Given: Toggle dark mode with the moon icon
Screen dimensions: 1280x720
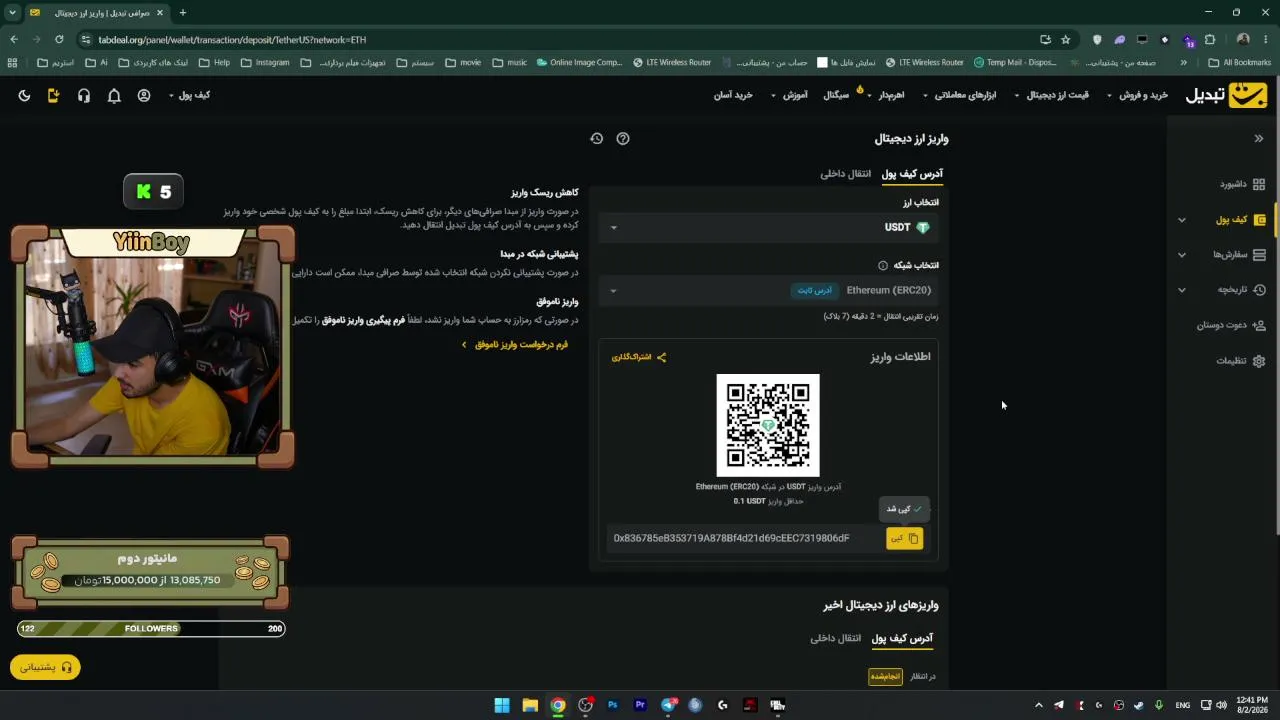Looking at the screenshot, I should pos(24,95).
